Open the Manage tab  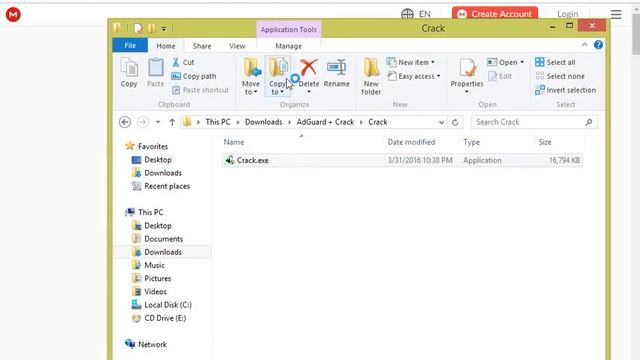coord(289,46)
